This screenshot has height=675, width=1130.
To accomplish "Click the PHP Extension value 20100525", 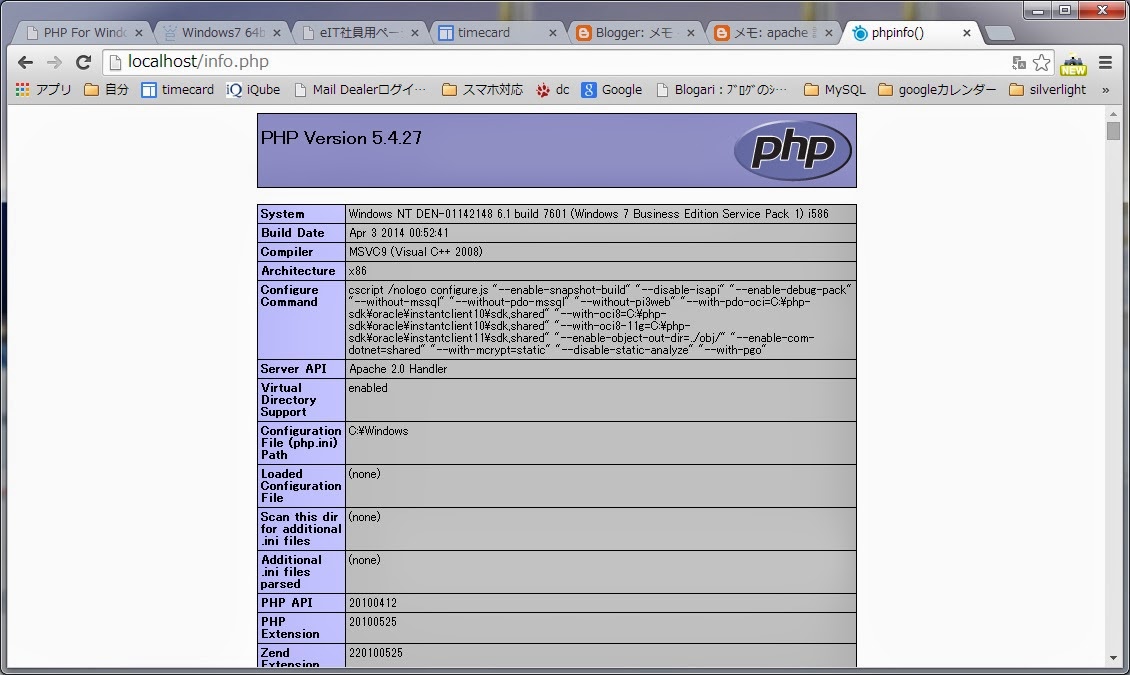I will (373, 622).
